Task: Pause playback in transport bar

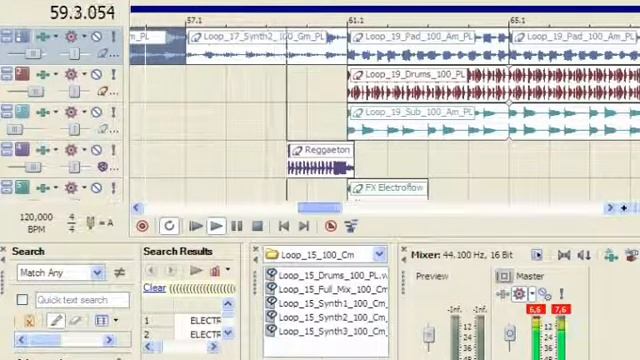Action: point(237,226)
